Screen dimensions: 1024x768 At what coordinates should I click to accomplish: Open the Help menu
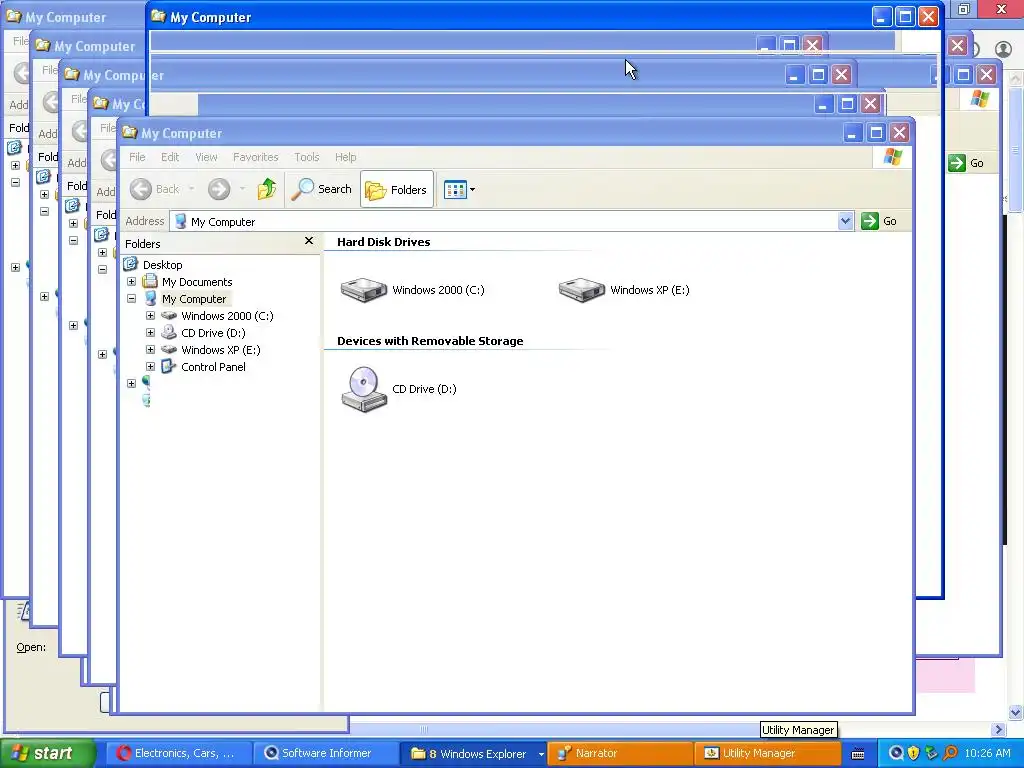coord(345,157)
